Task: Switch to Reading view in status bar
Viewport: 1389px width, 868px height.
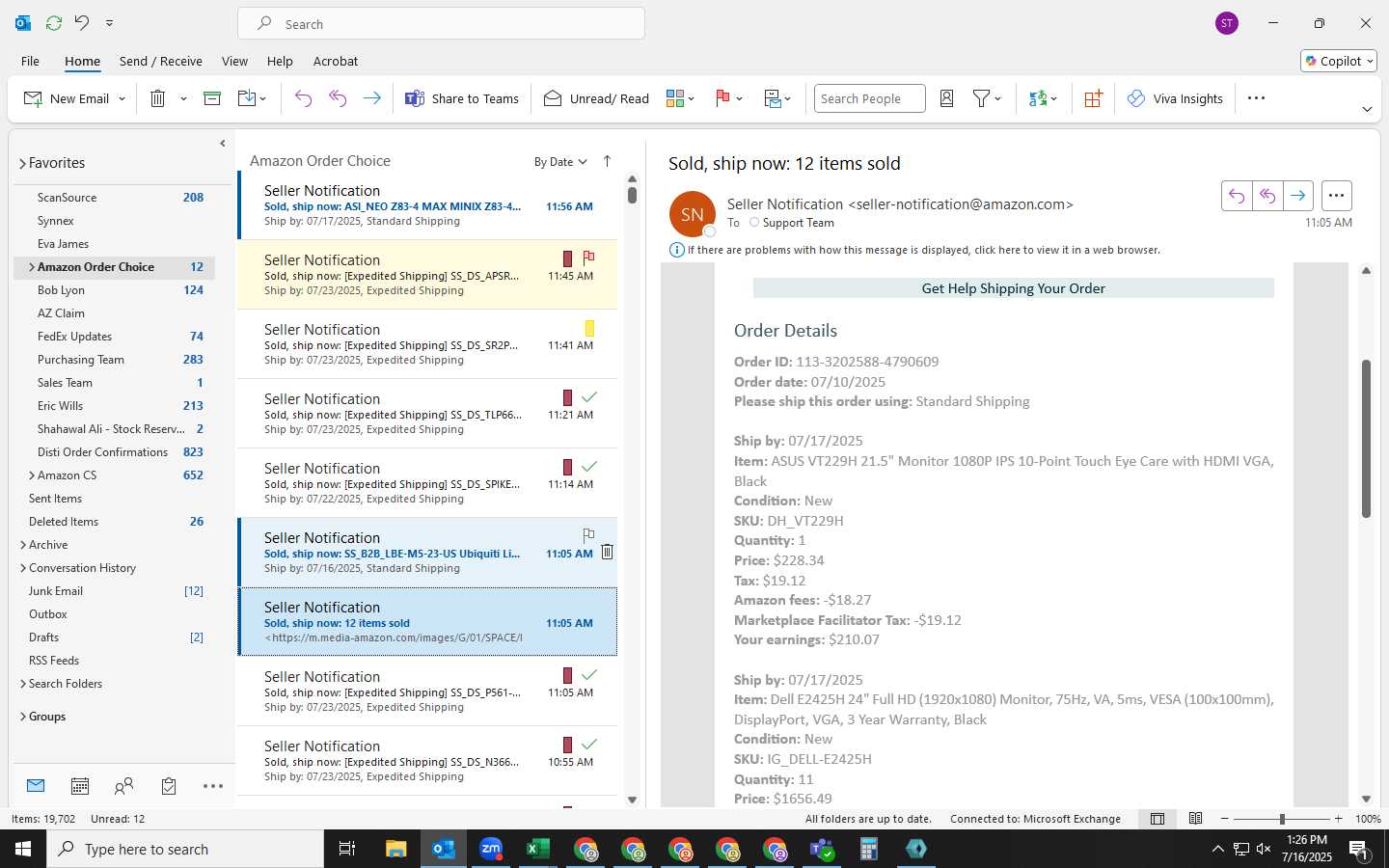Action: click(1195, 819)
